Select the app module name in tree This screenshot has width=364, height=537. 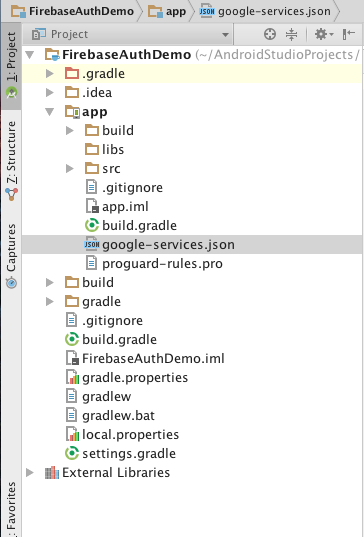point(95,112)
